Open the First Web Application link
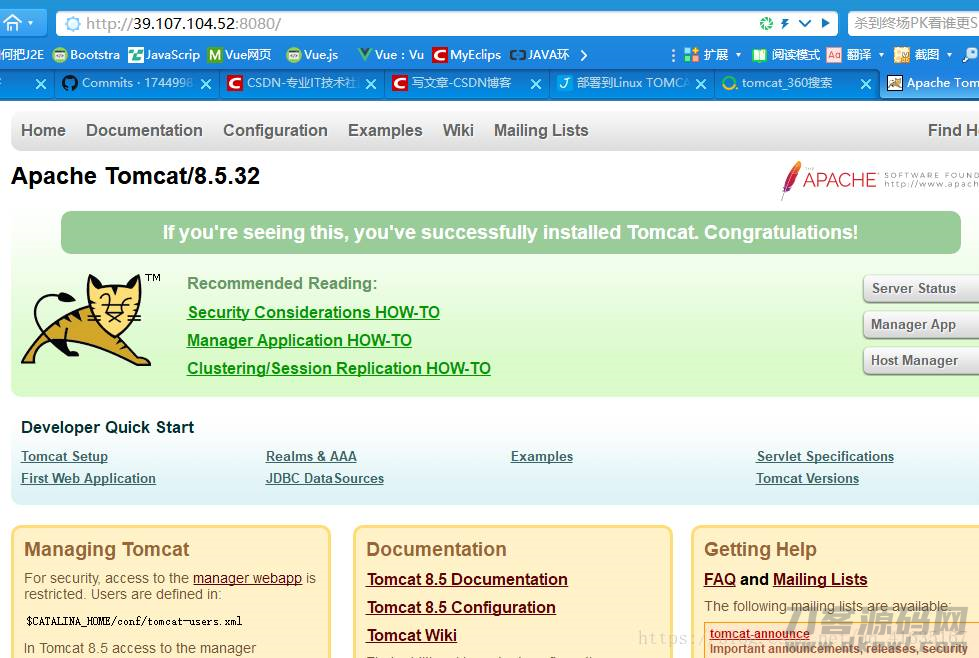 click(88, 478)
